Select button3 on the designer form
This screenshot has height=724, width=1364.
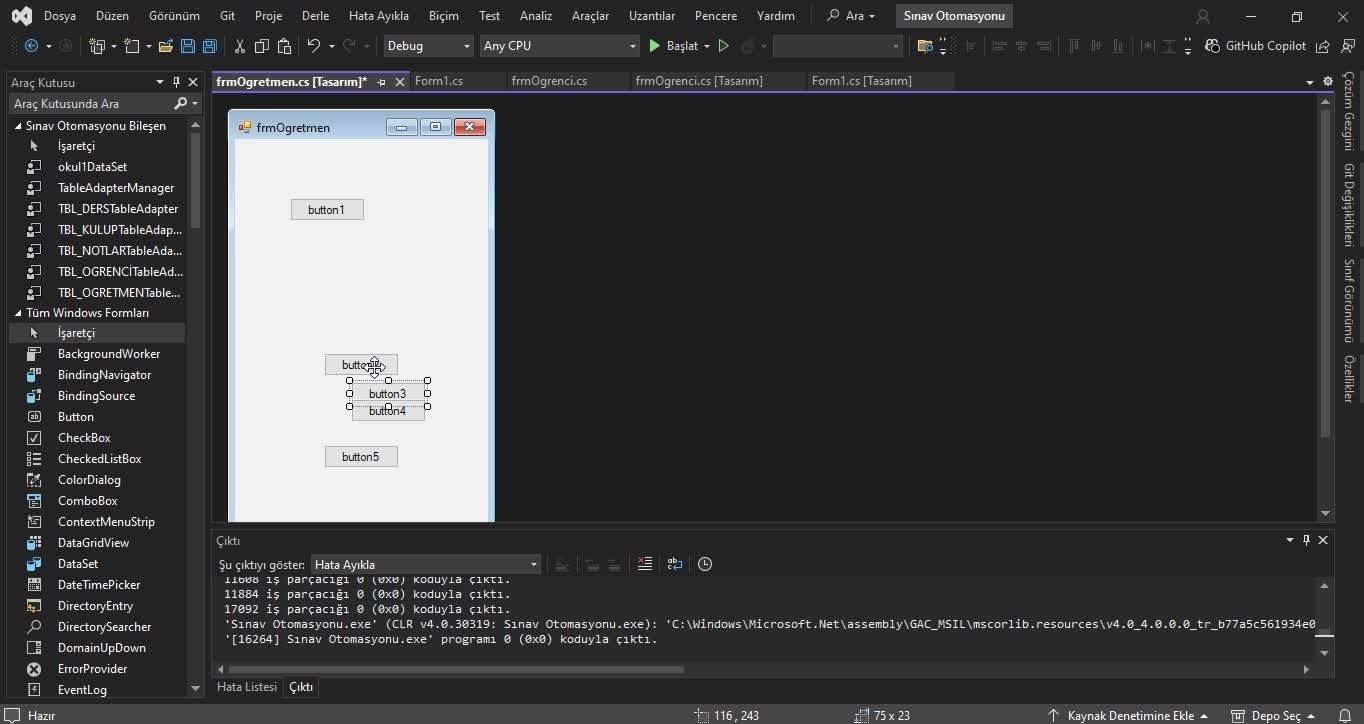[388, 394]
